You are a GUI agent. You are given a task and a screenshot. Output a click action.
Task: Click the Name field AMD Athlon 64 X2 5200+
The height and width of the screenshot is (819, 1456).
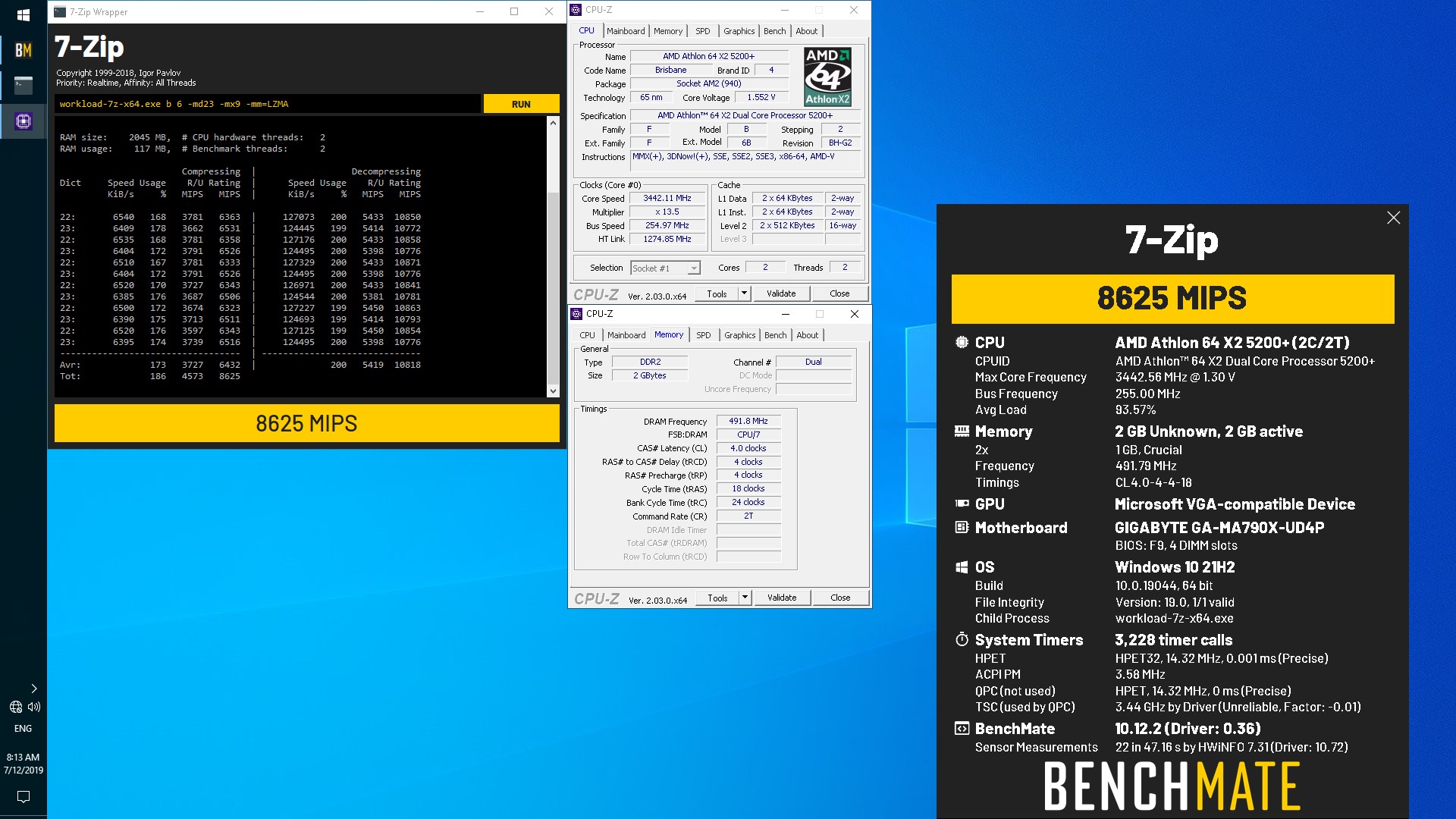click(709, 56)
